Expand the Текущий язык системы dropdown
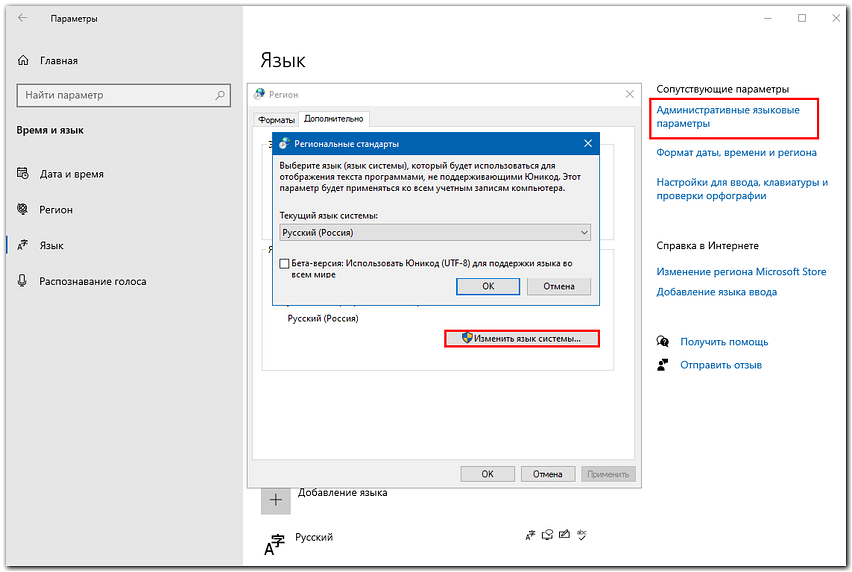852x572 pixels. coord(435,233)
